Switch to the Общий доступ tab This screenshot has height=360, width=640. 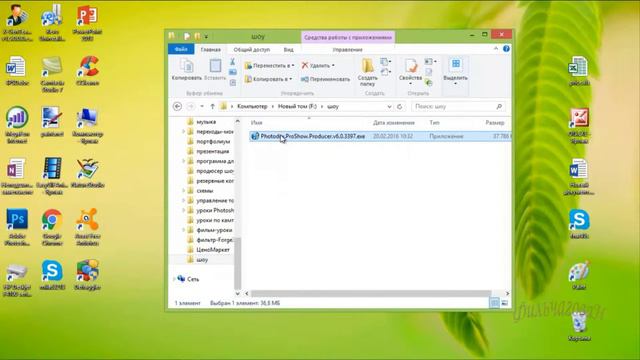point(252,49)
